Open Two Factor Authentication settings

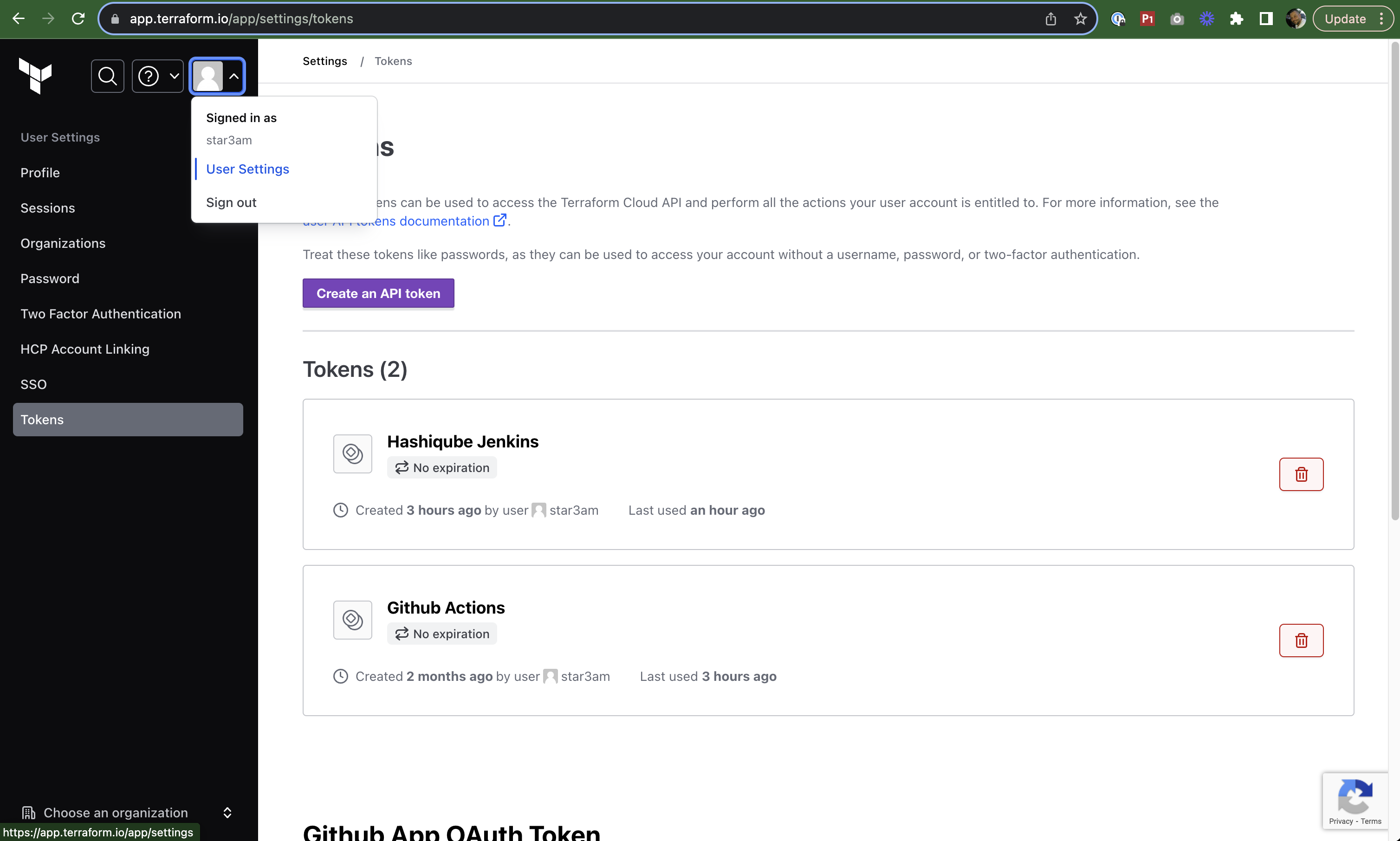point(101,313)
